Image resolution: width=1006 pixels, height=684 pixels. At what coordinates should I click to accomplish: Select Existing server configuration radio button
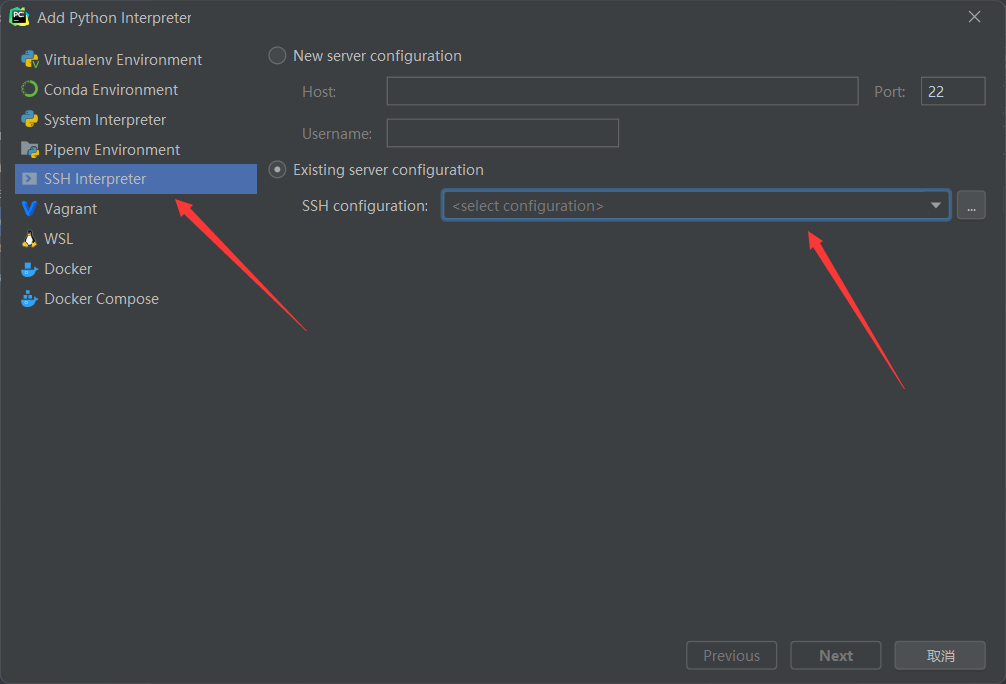(277, 170)
